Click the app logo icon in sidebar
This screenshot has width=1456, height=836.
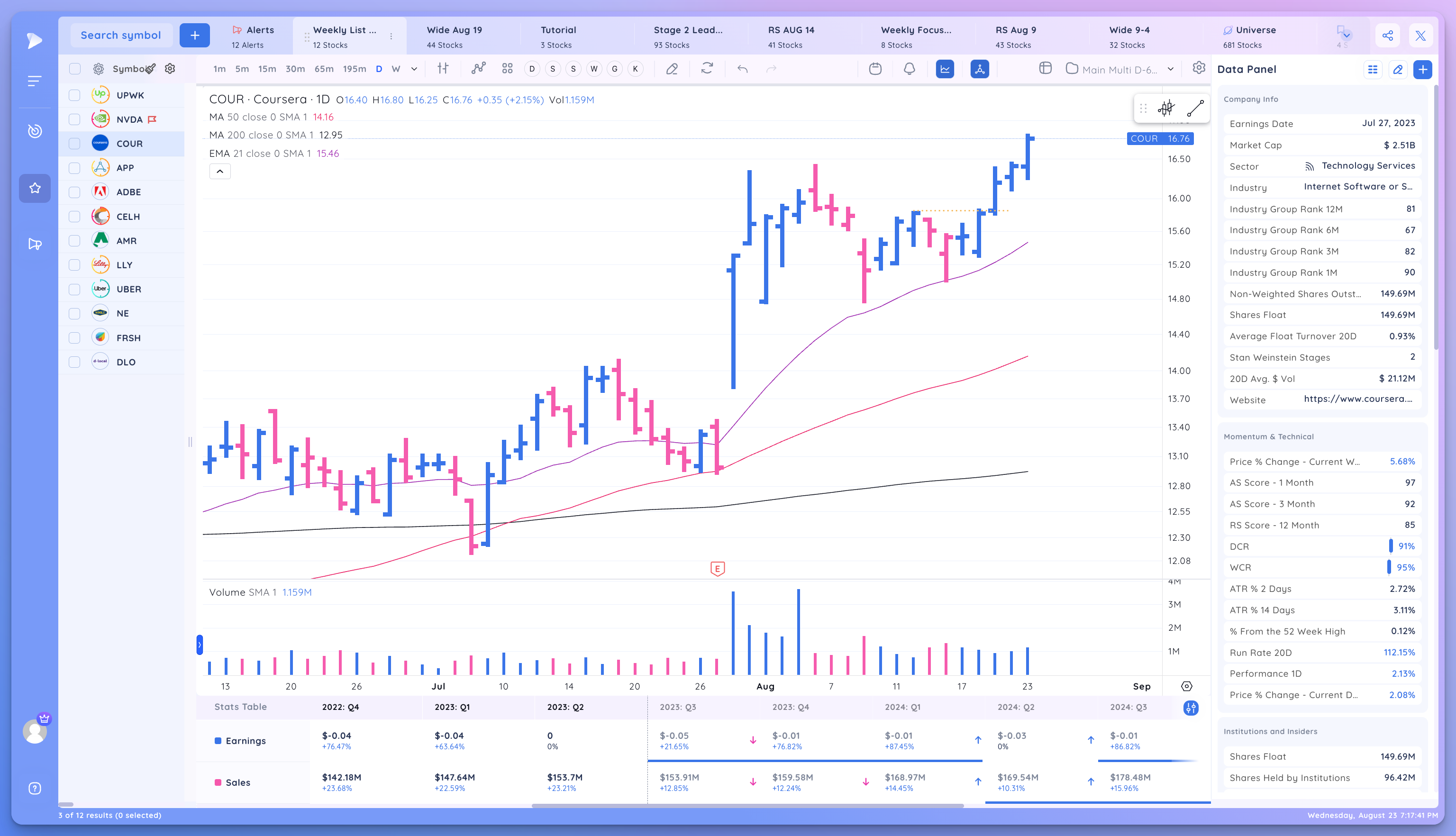[35, 40]
